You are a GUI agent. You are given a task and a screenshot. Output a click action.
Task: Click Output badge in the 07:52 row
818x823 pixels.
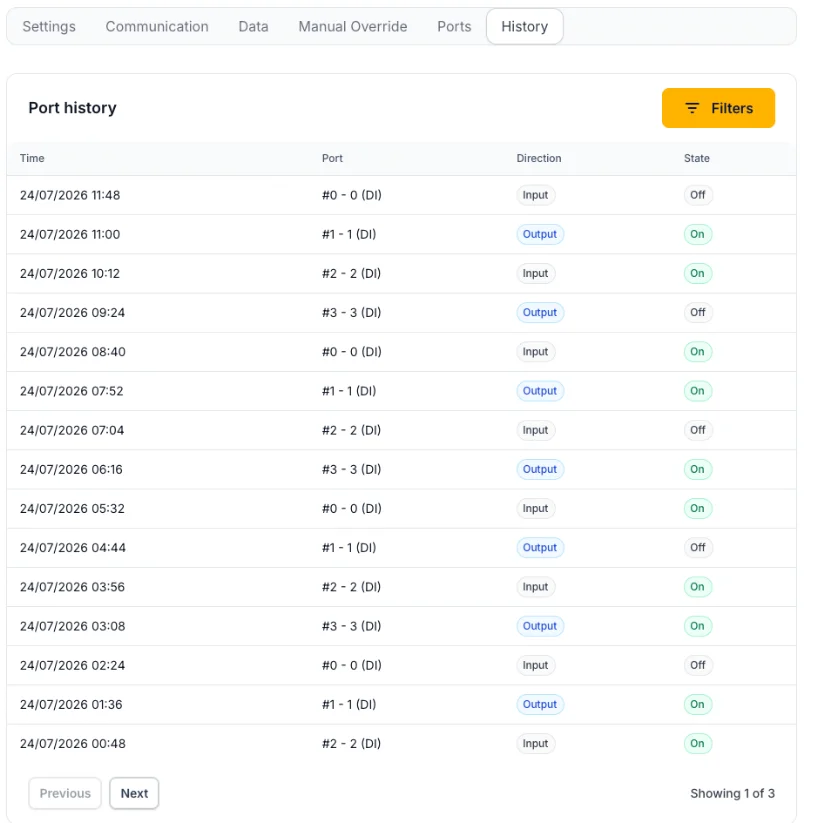pos(540,391)
